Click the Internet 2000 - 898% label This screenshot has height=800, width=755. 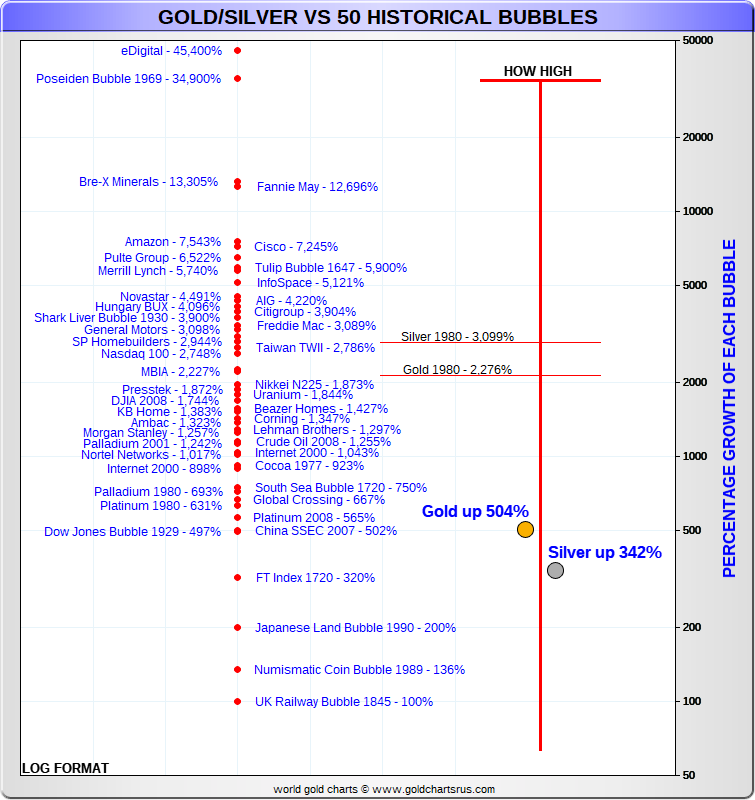click(164, 469)
